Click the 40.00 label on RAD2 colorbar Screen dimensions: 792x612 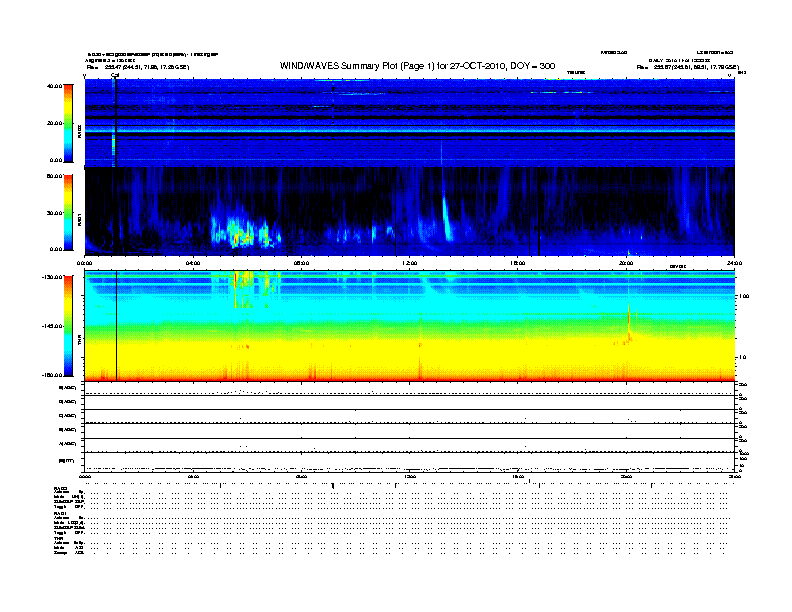coord(54,86)
